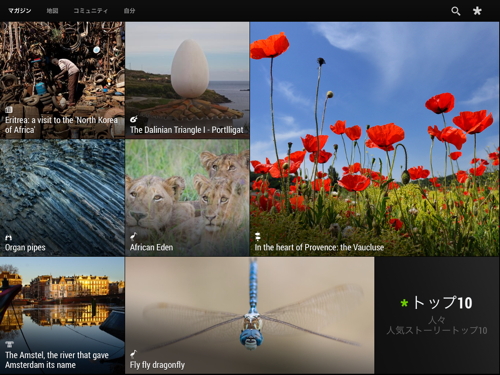Open the トップ10 panel
This screenshot has height=375, width=500.
tap(437, 315)
